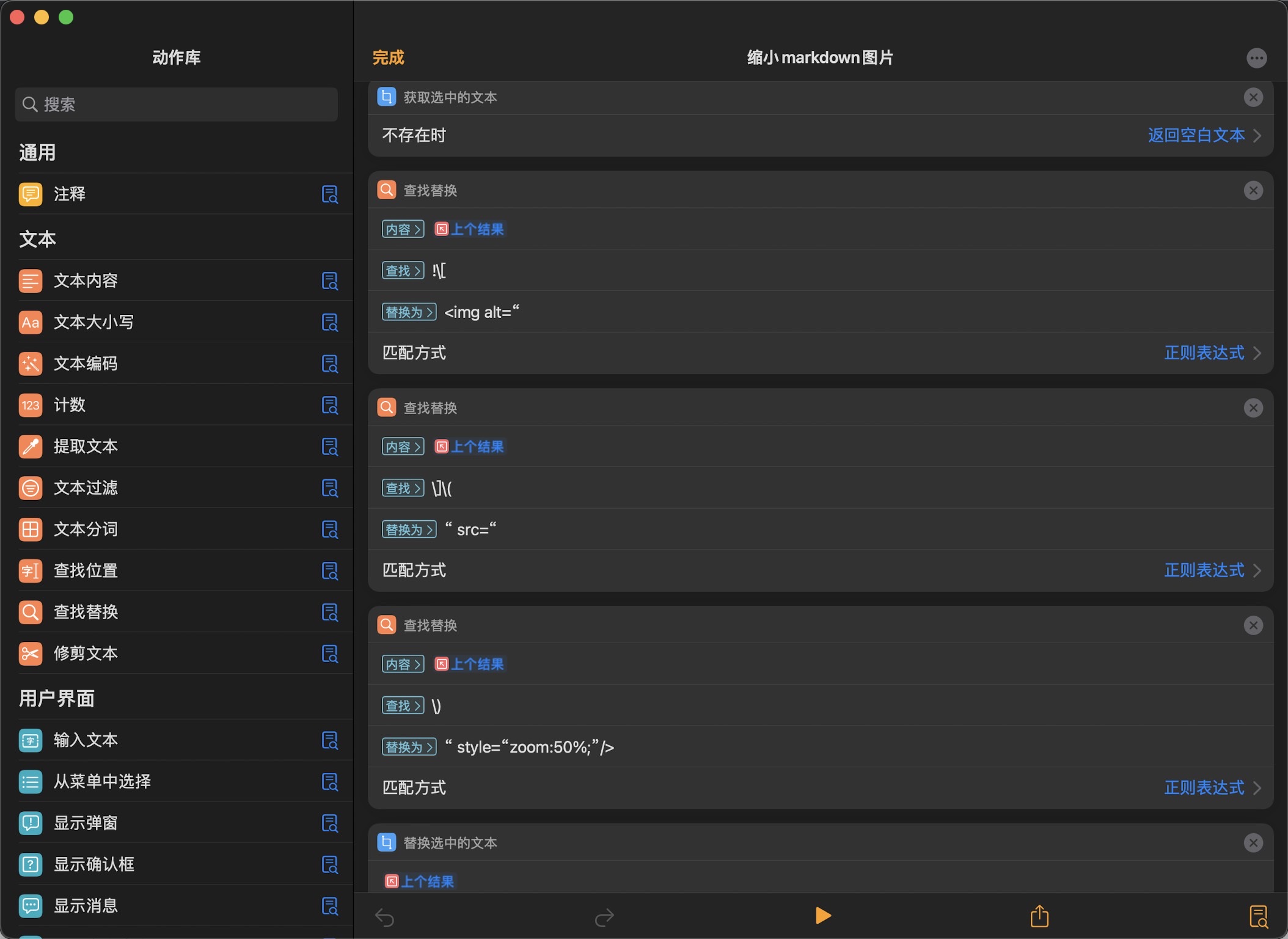Select the 查找位置 icon
Viewport: 1288px width, 939px height.
click(31, 571)
